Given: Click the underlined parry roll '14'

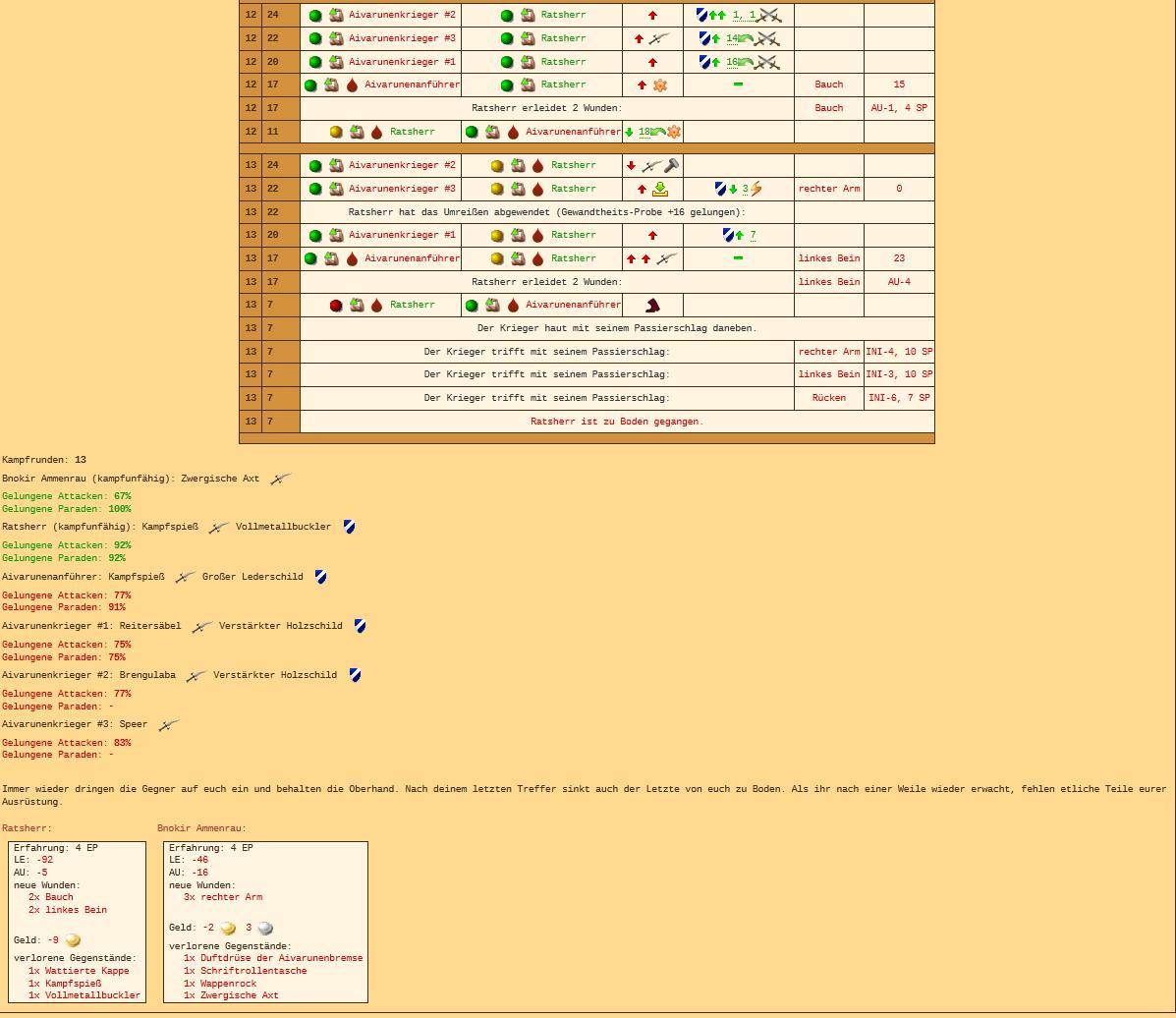Looking at the screenshot, I should (x=732, y=38).
